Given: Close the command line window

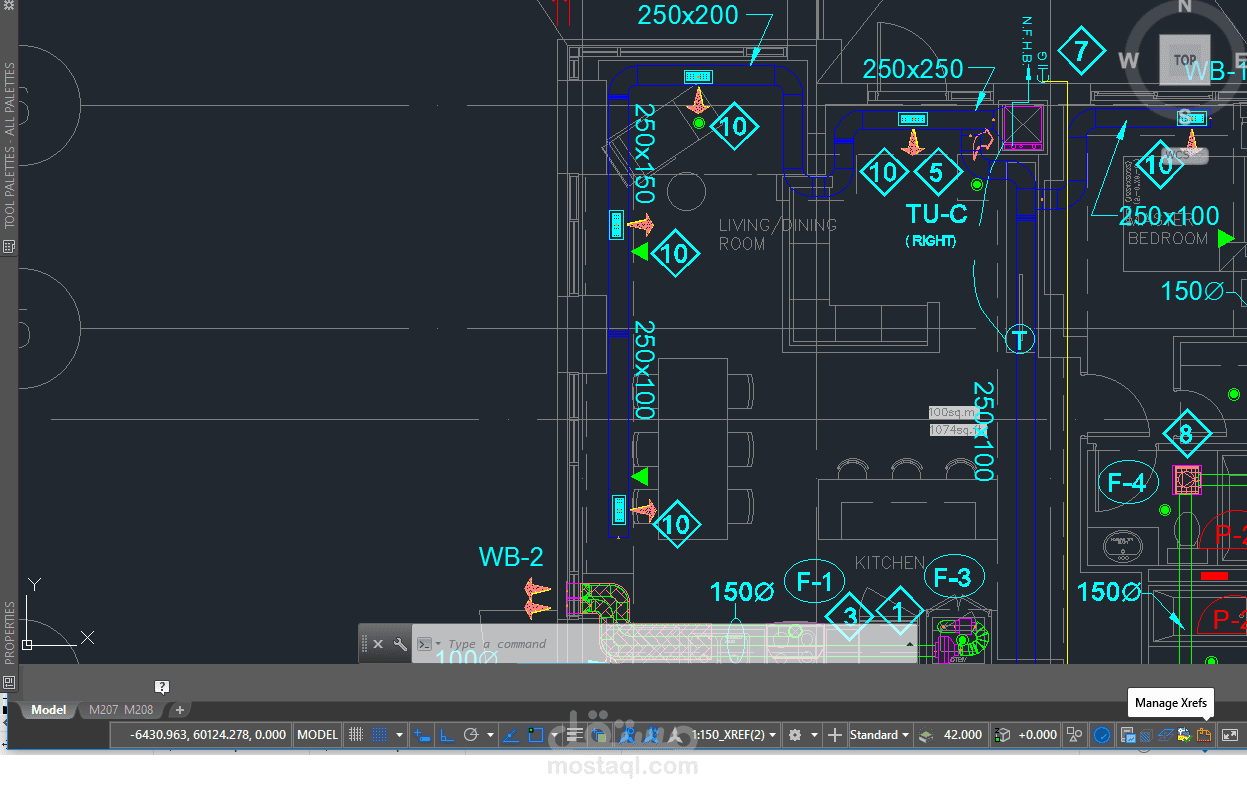Looking at the screenshot, I should tap(378, 644).
